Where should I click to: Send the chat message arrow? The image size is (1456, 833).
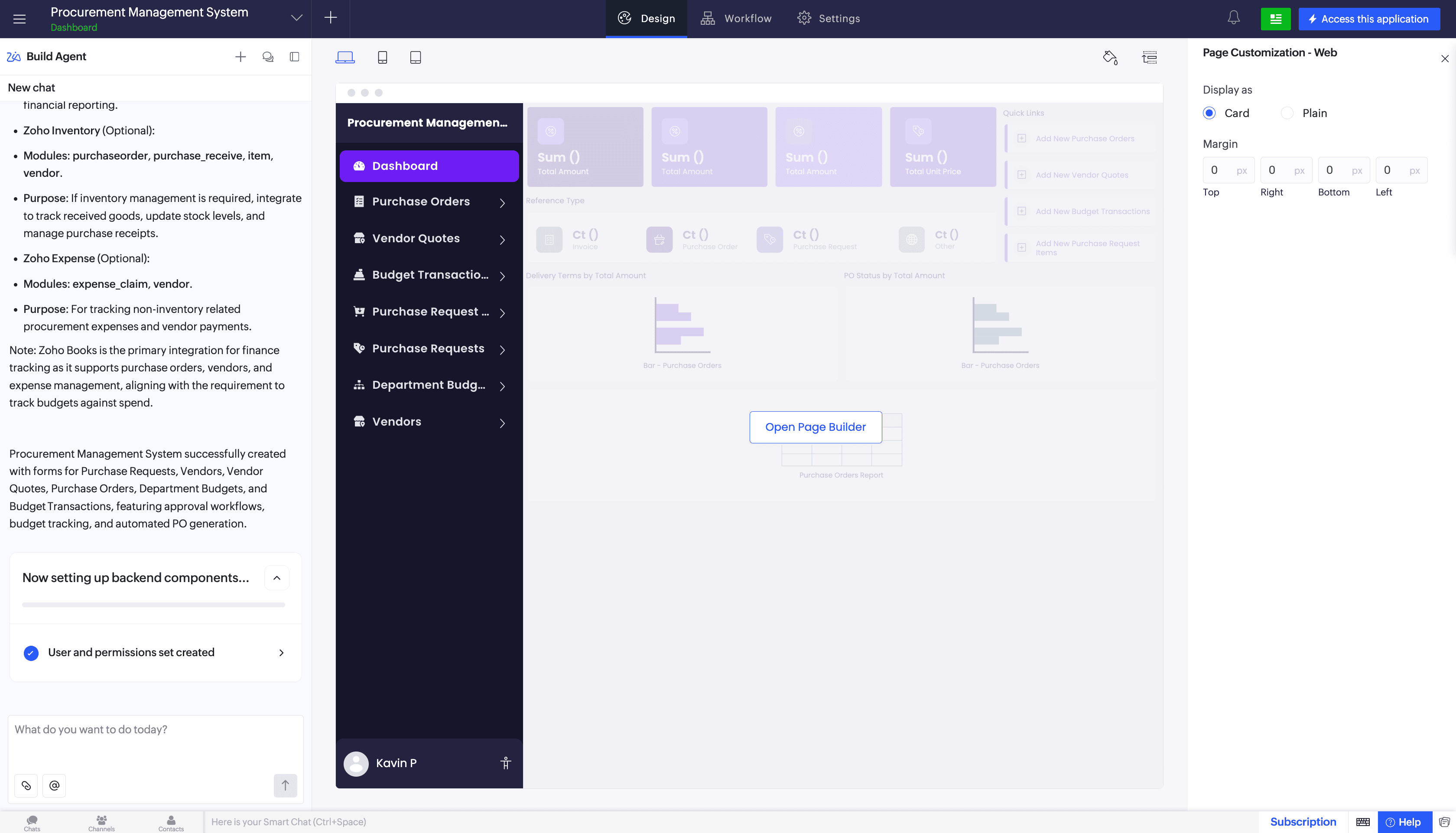tap(286, 785)
